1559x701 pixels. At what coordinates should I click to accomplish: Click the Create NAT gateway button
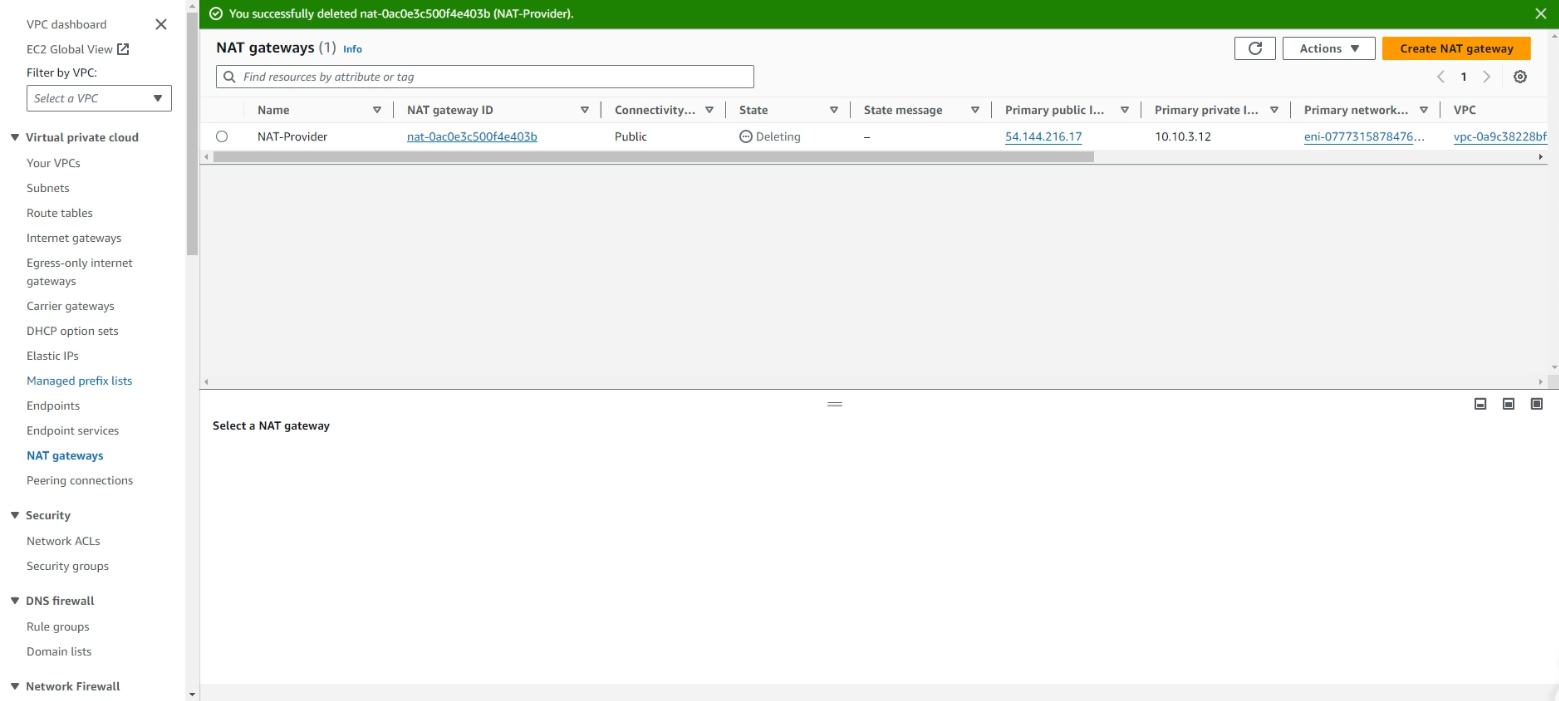coord(1456,48)
